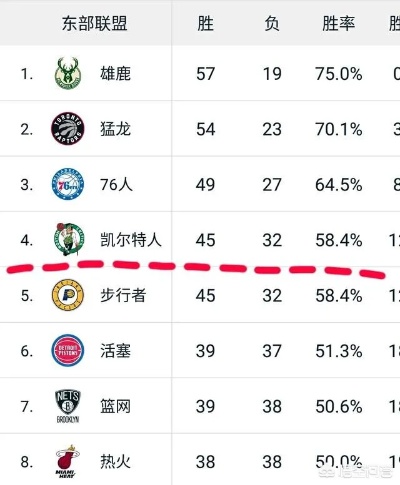
Task: Click the 篮网 team name
Action: coord(115,406)
